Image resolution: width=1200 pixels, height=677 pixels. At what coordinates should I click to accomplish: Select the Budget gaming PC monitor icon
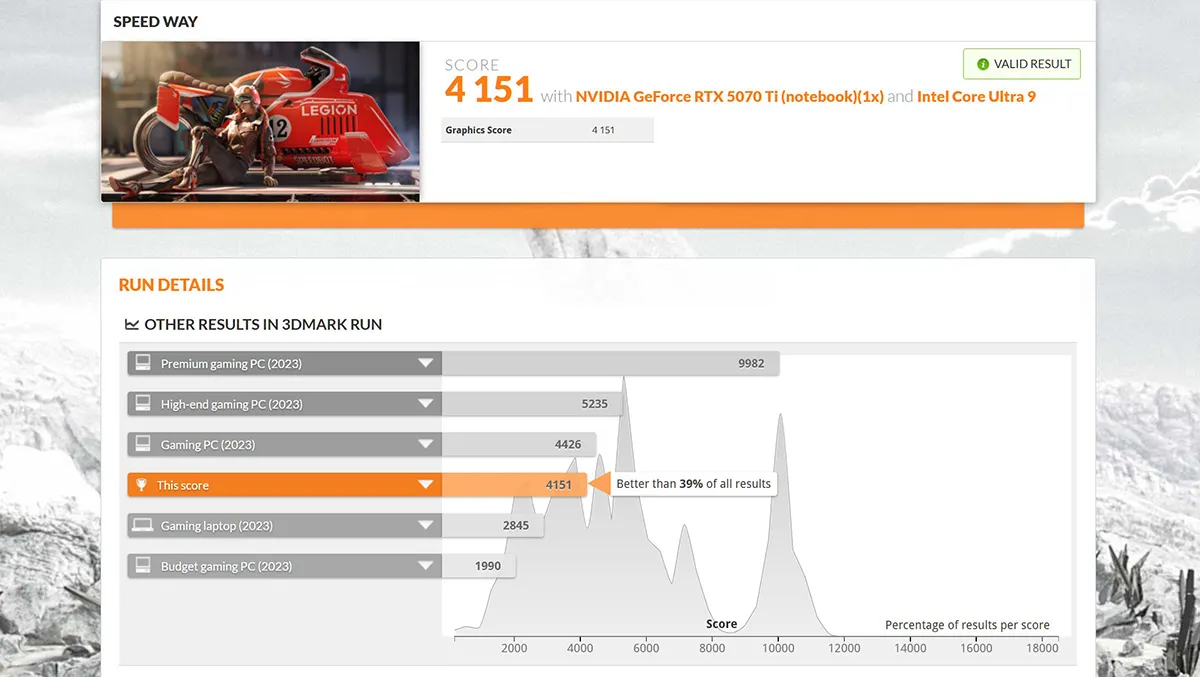tap(143, 566)
